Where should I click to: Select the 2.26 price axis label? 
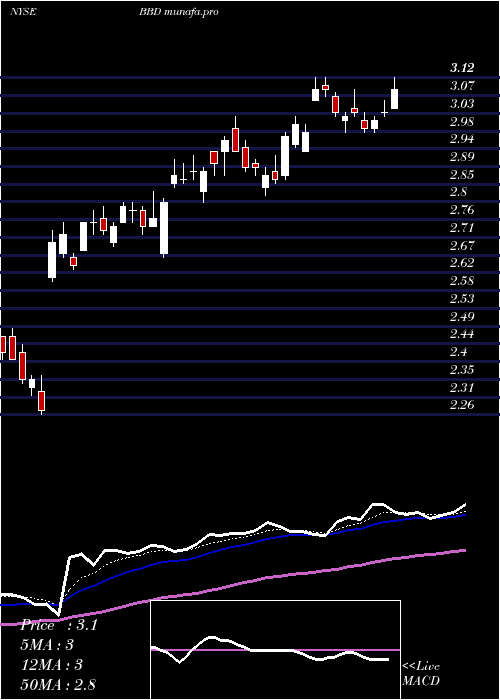(x=462, y=404)
